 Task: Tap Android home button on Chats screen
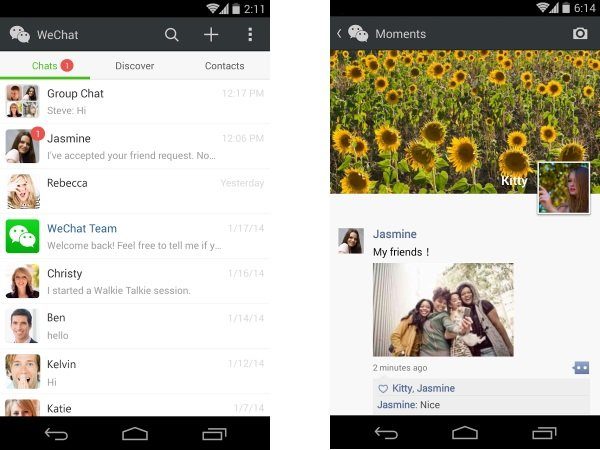pyautogui.click(x=135, y=434)
